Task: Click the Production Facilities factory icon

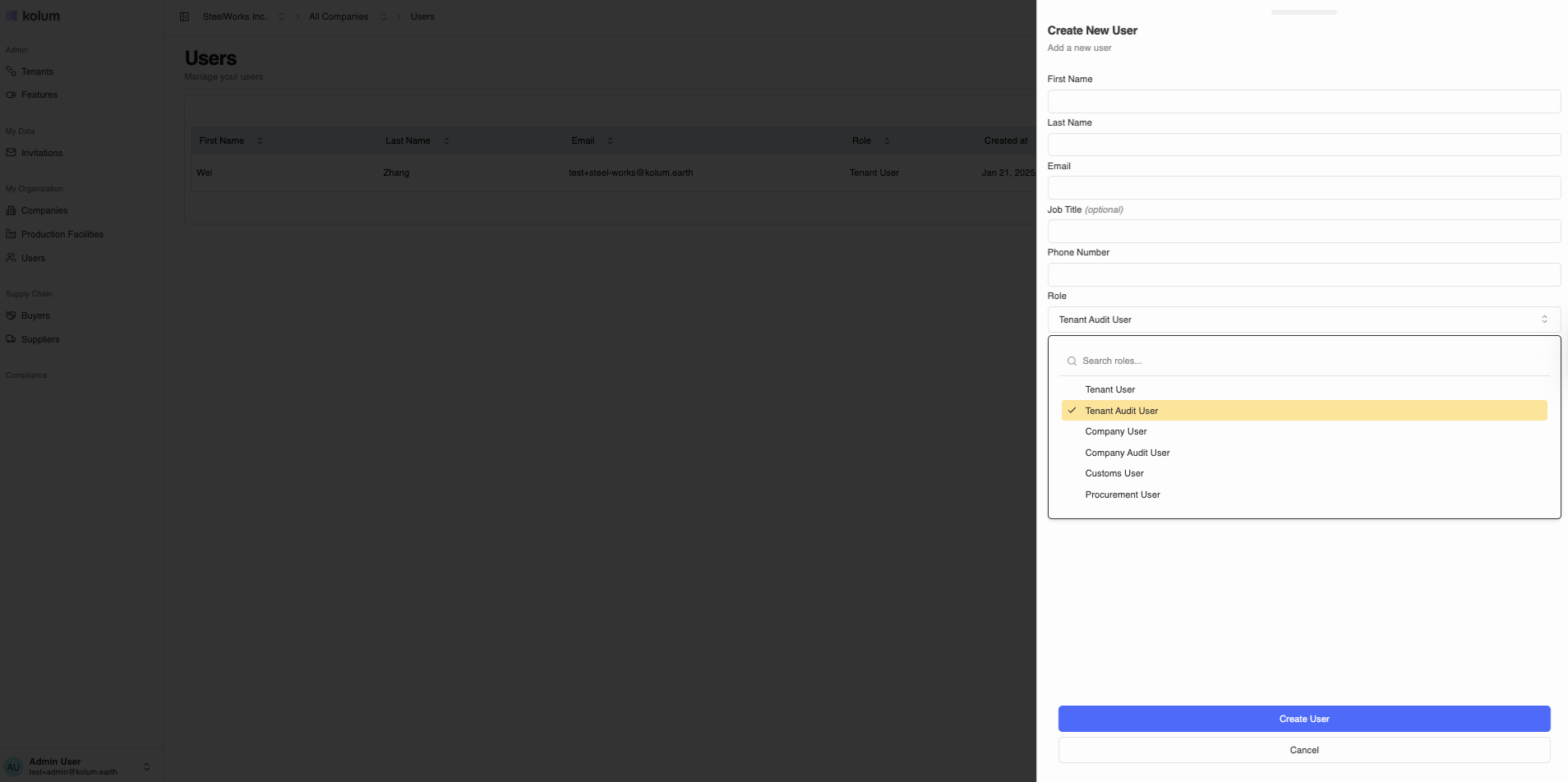Action: point(12,234)
